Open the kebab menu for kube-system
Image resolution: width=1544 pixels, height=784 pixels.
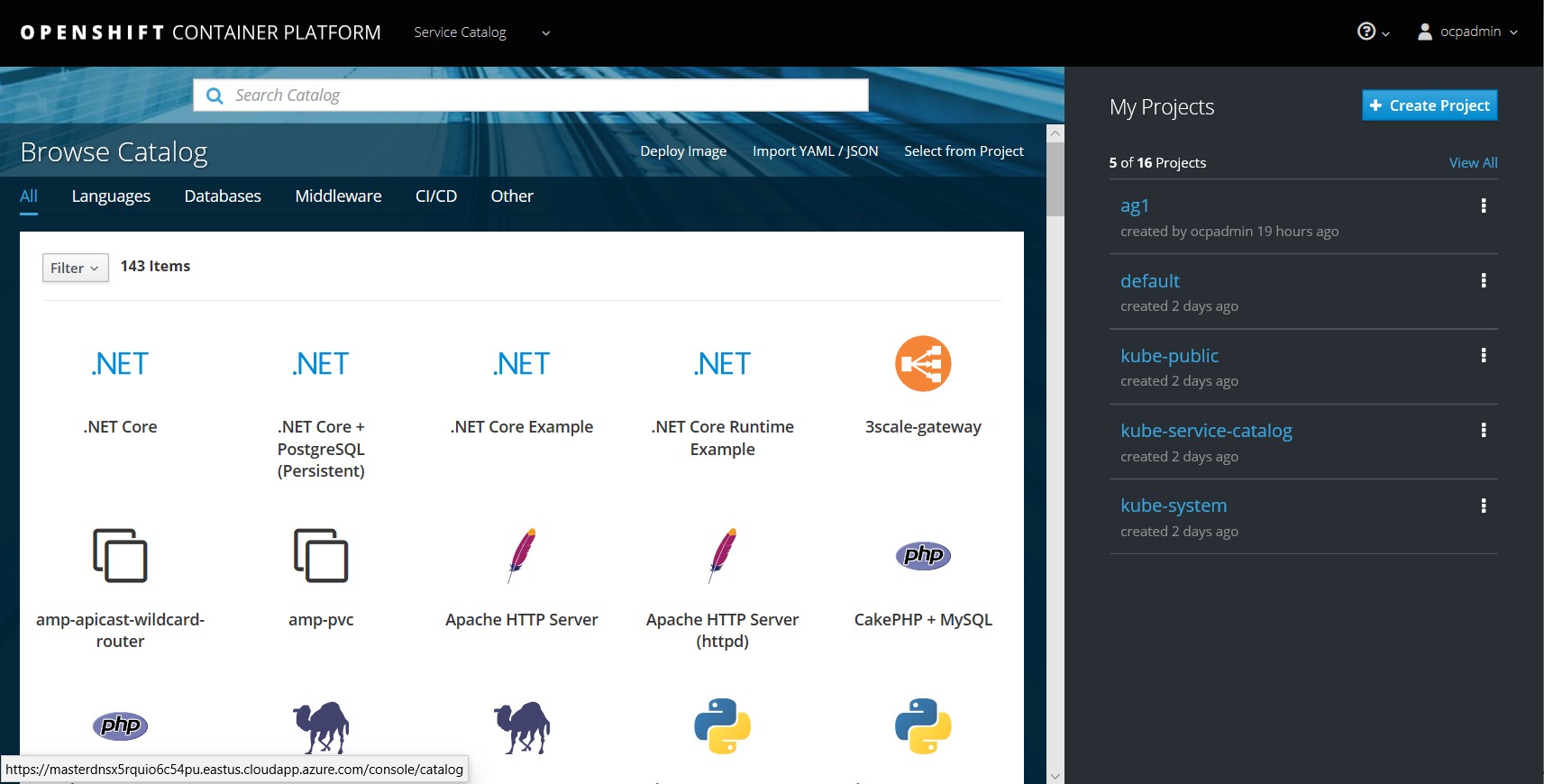[1483, 506]
